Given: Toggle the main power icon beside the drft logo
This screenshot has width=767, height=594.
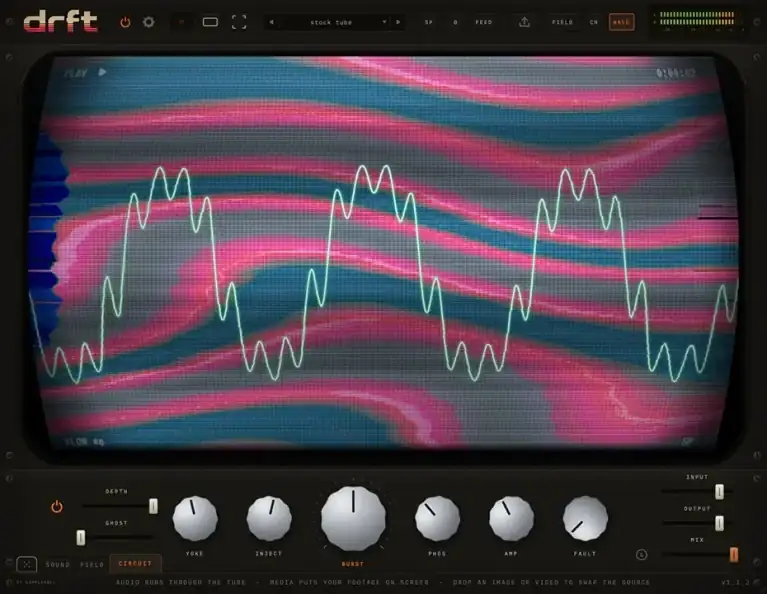Looking at the screenshot, I should pyautogui.click(x=125, y=22).
